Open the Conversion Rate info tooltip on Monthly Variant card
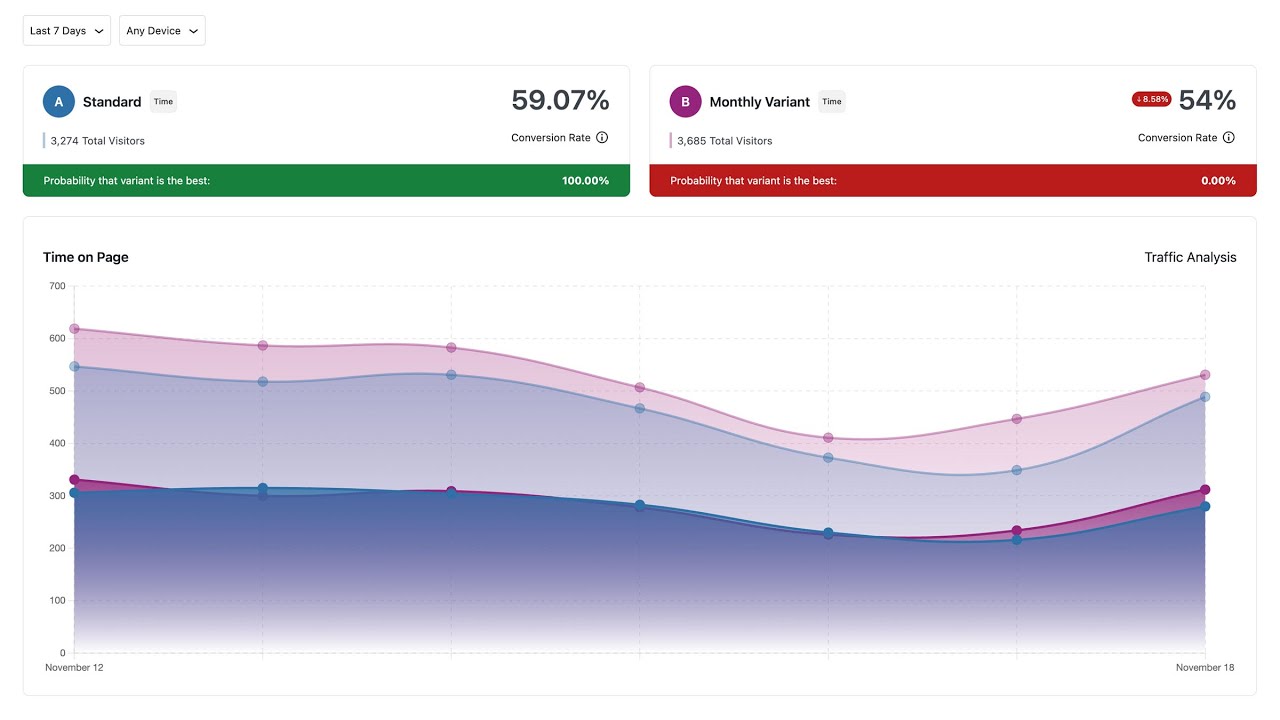Viewport: 1280px width, 720px height. (x=1230, y=137)
